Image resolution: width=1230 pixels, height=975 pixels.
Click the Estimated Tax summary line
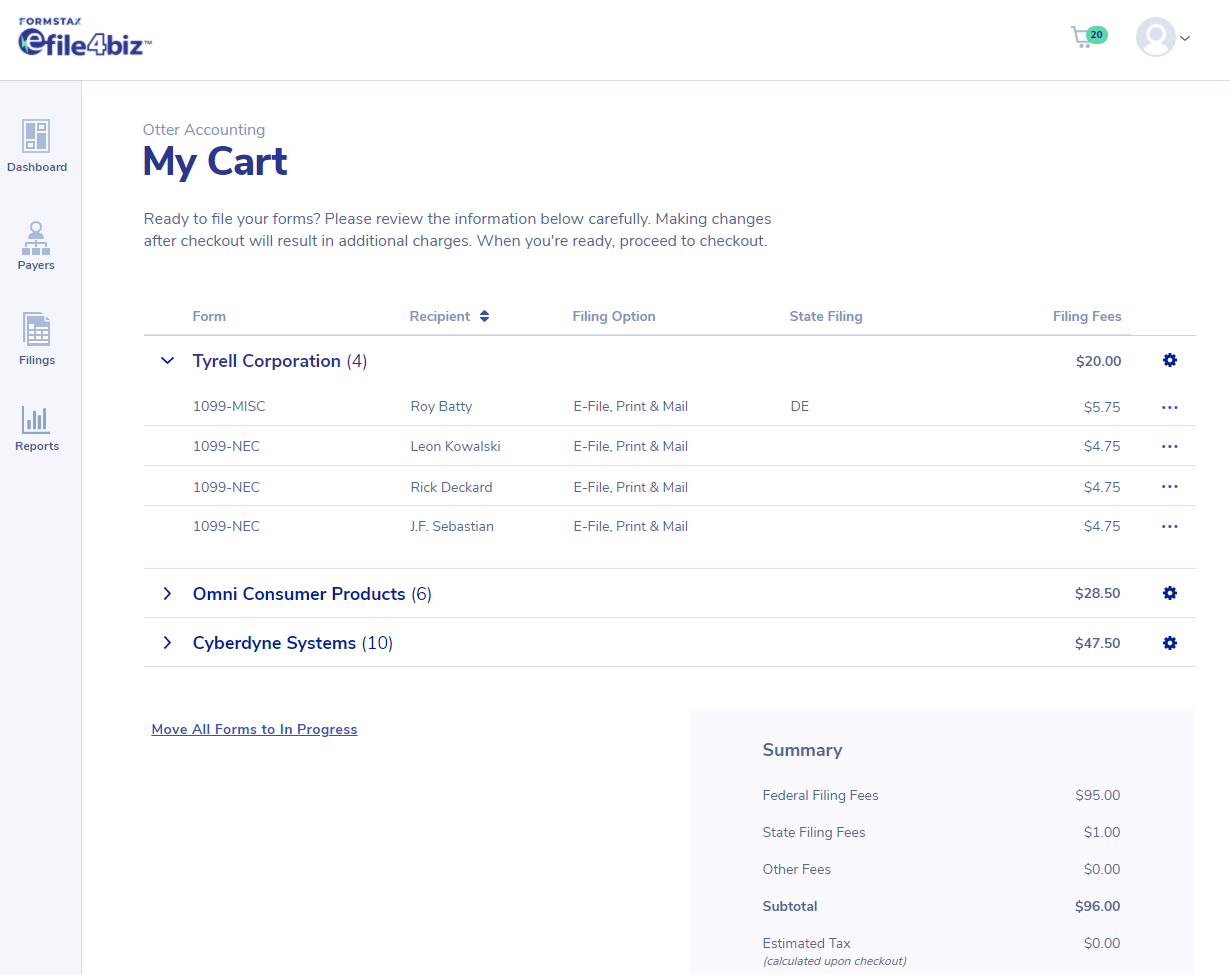[x=941, y=950]
